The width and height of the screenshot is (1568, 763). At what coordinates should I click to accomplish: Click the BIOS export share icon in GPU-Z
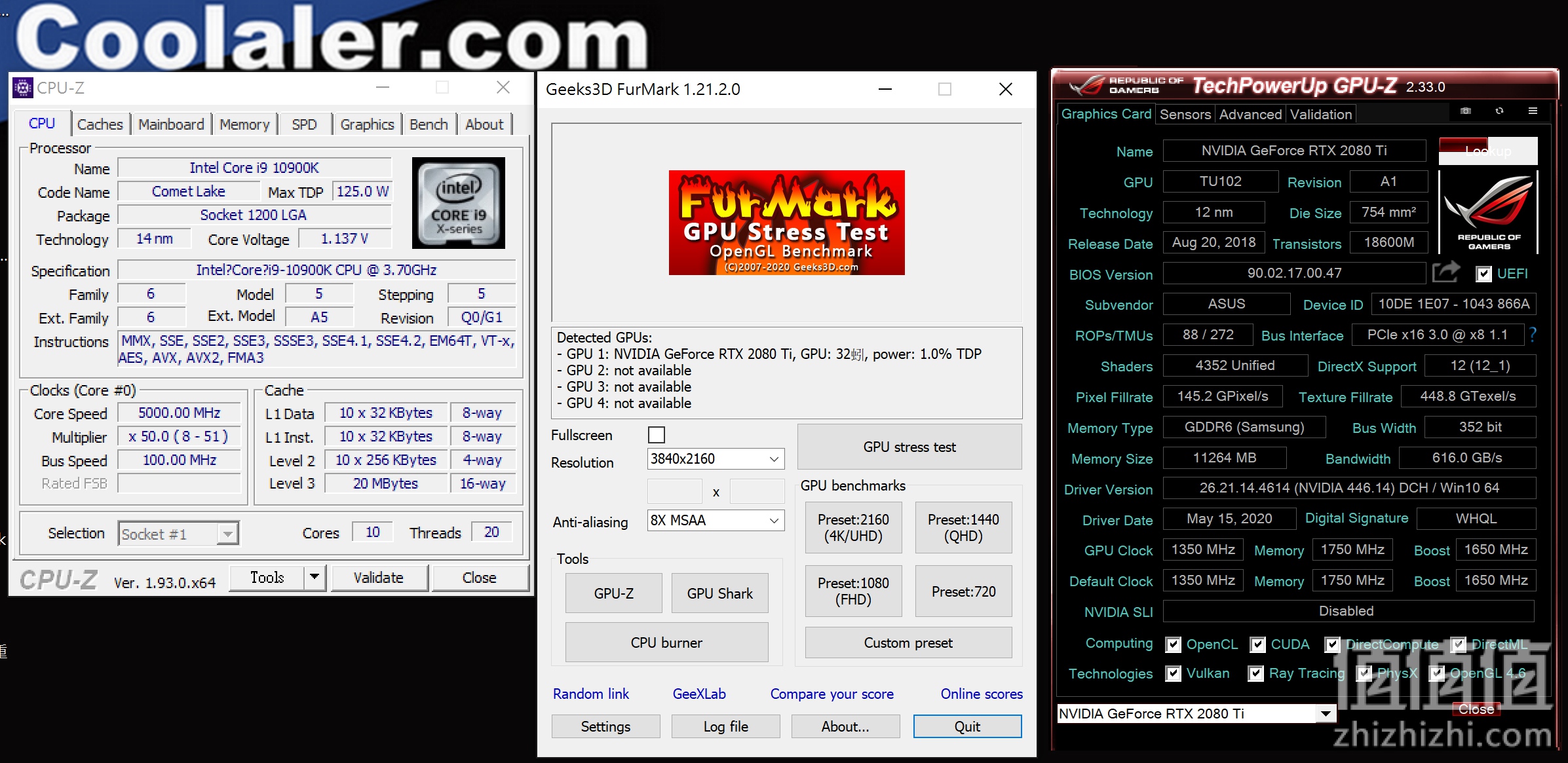pos(1446,272)
